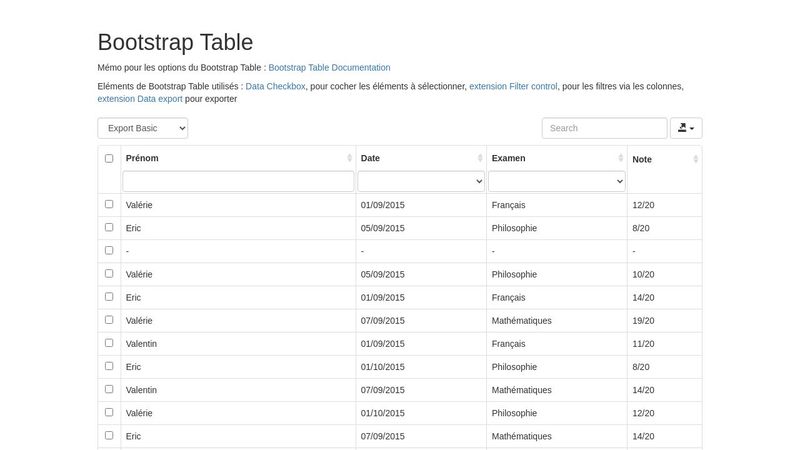Open Bootstrap Table Documentation link
This screenshot has width=800, height=450.
329,68
